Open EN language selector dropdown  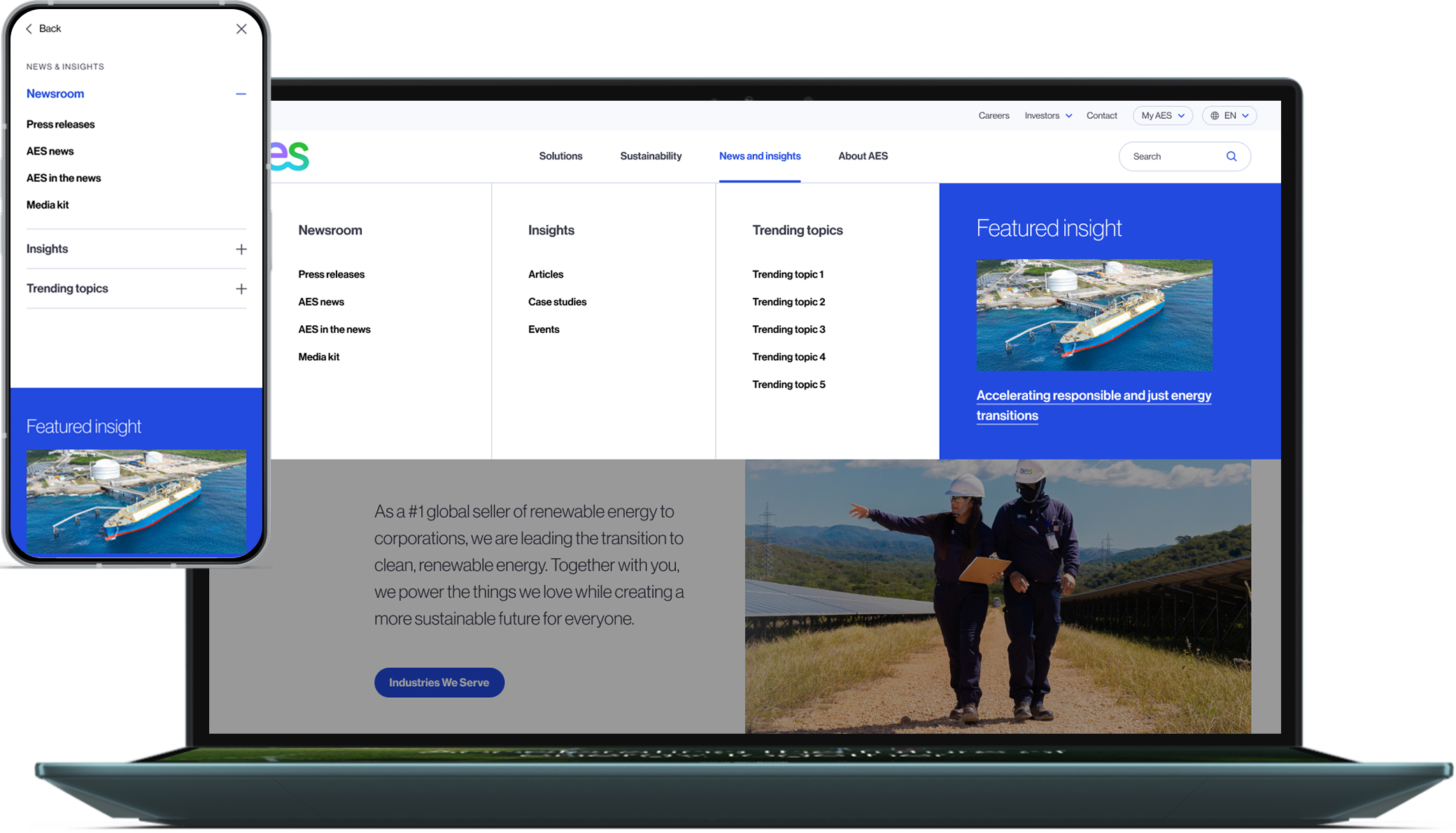point(1229,115)
